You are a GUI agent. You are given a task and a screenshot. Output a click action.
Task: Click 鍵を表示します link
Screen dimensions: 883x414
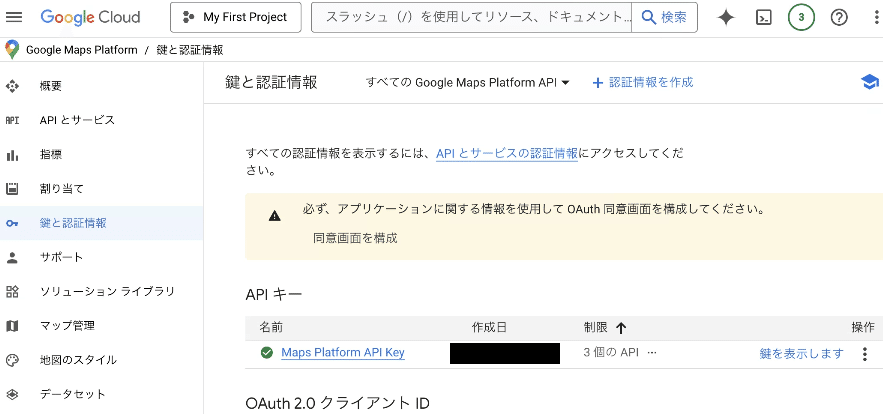801,353
